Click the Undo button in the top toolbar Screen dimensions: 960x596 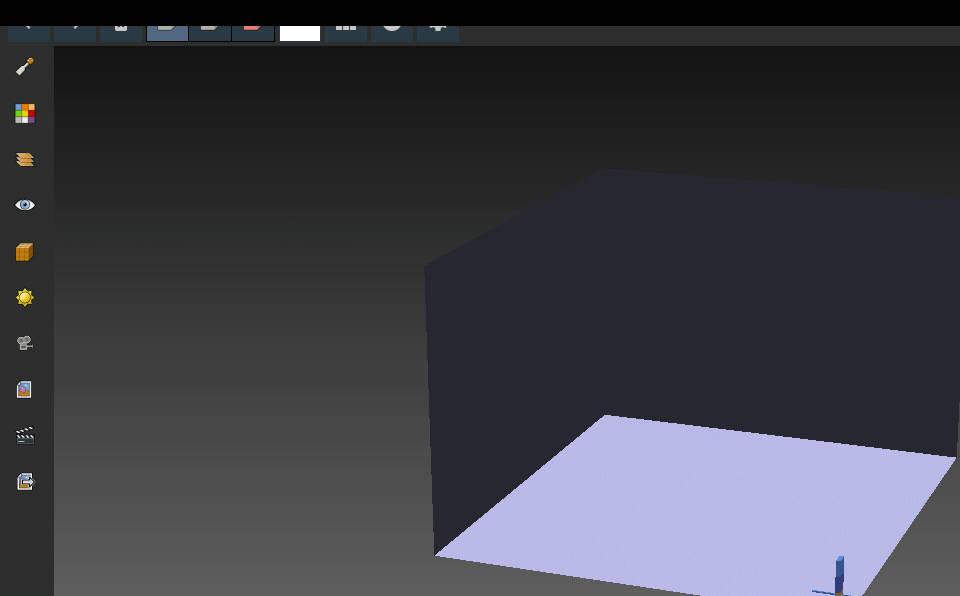29,31
